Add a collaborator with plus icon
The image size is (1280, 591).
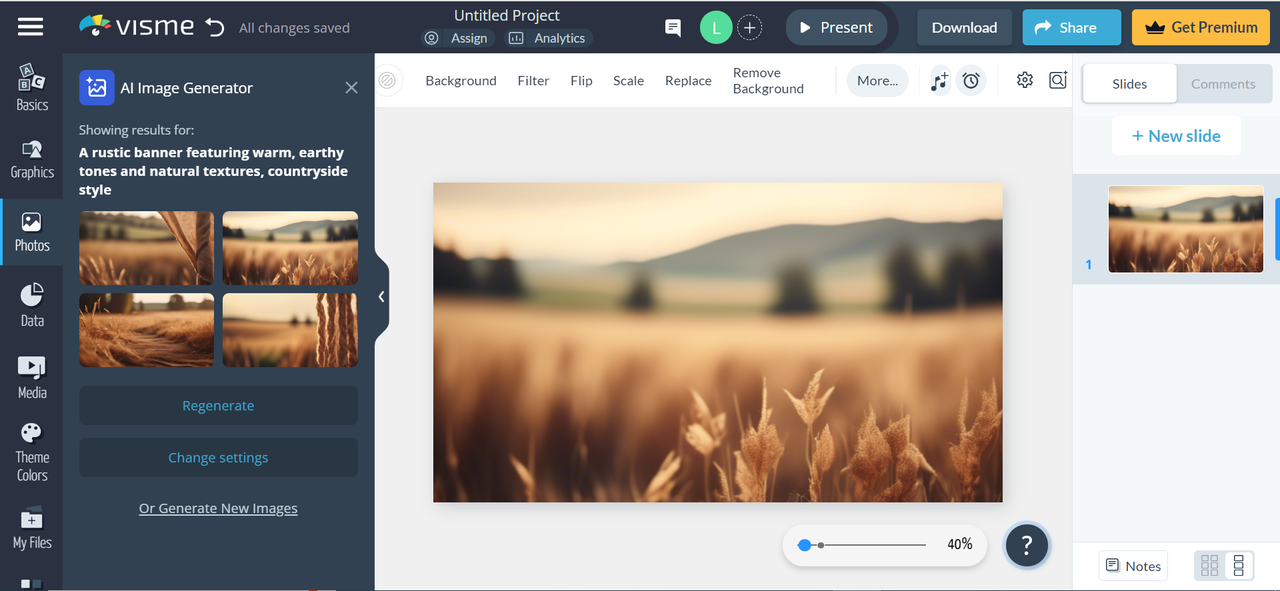click(x=750, y=27)
